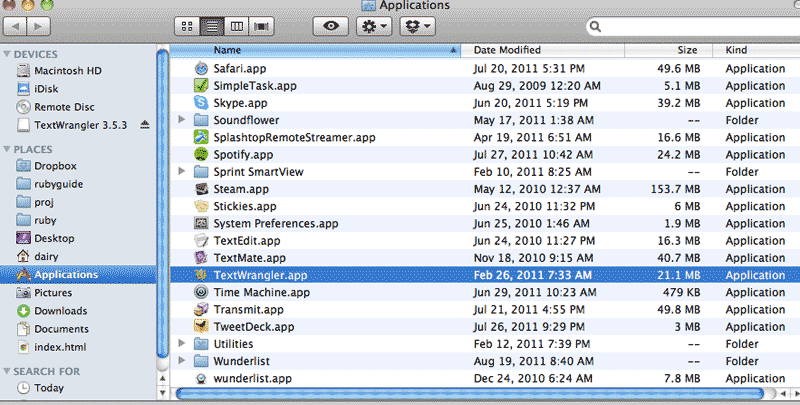Switch to Cover Flow view
800x405 pixels.
tap(262, 26)
